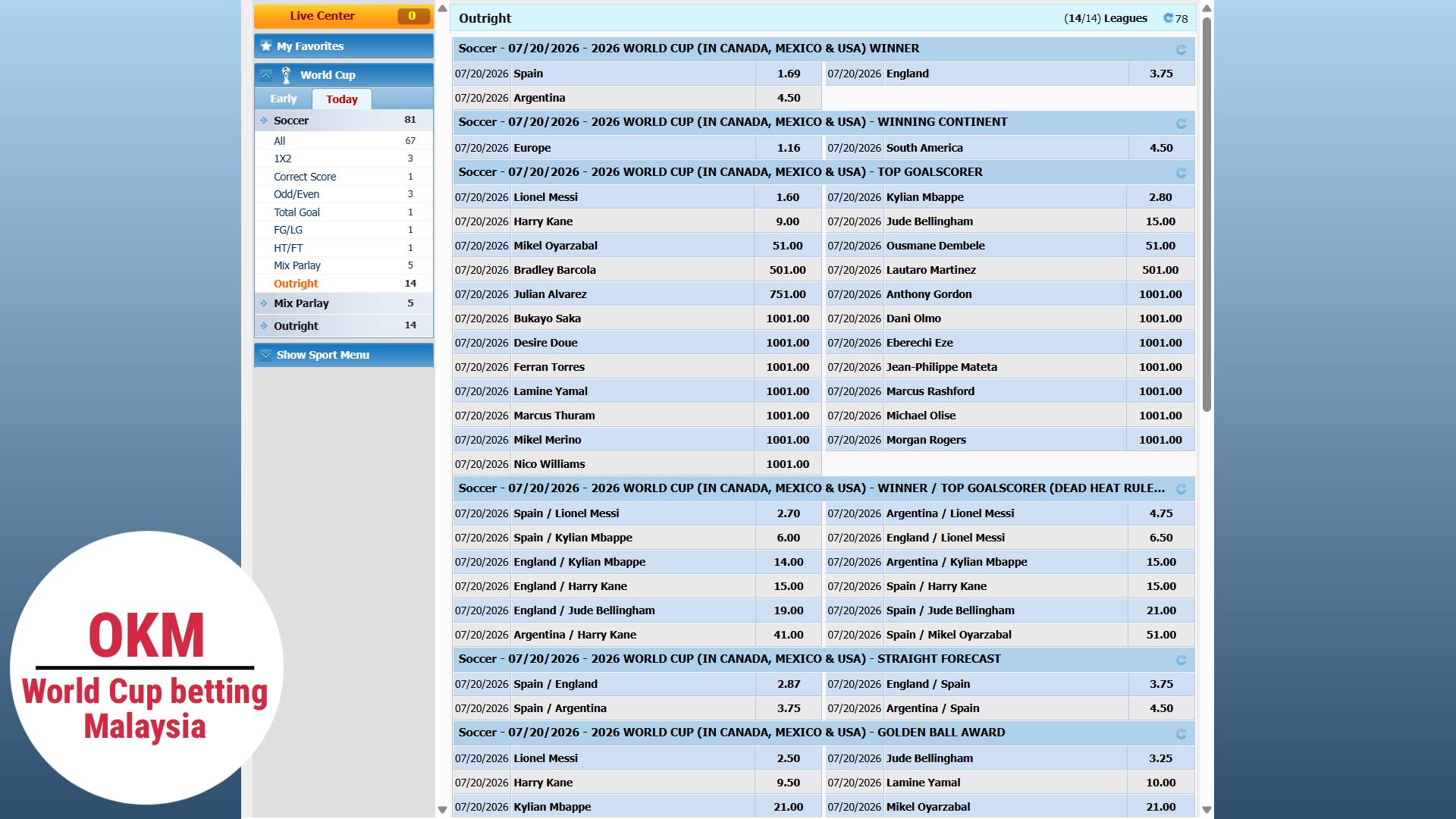Expand the Soccer category arrow
The width and height of the screenshot is (1456, 819).
tap(264, 121)
